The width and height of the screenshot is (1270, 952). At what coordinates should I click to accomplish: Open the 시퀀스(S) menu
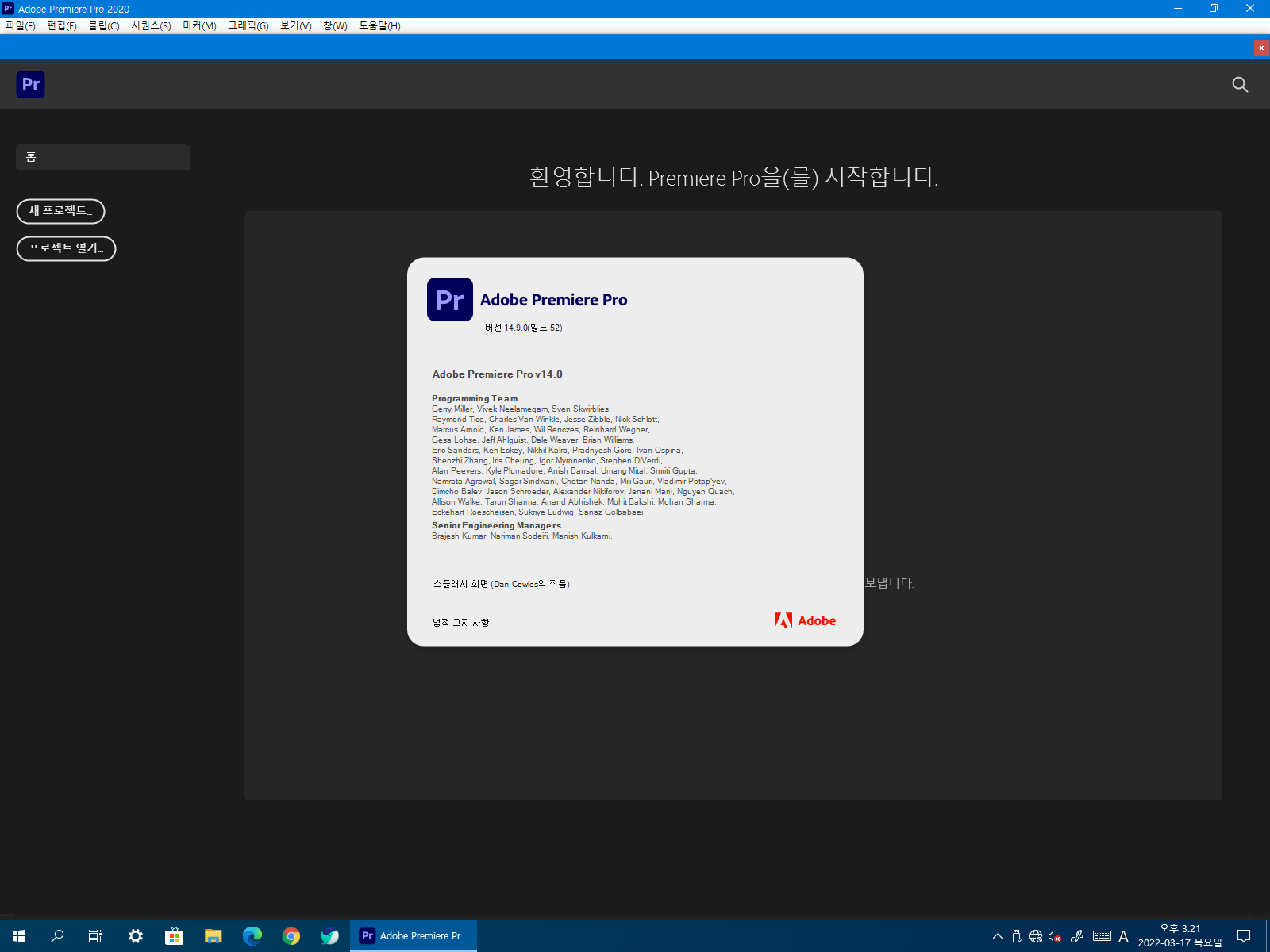pos(151,25)
